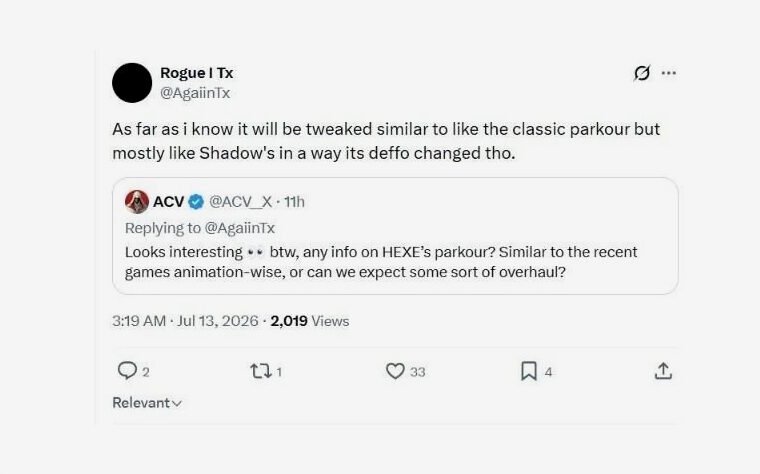Open the 11h timestamp on quoted tweet
The width and height of the screenshot is (760, 474).
[x=294, y=202]
